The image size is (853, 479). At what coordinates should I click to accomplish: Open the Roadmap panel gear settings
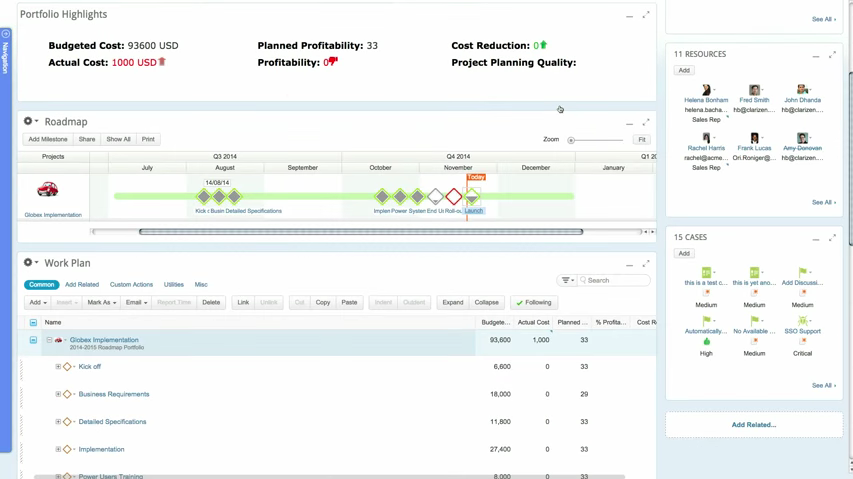pos(29,122)
